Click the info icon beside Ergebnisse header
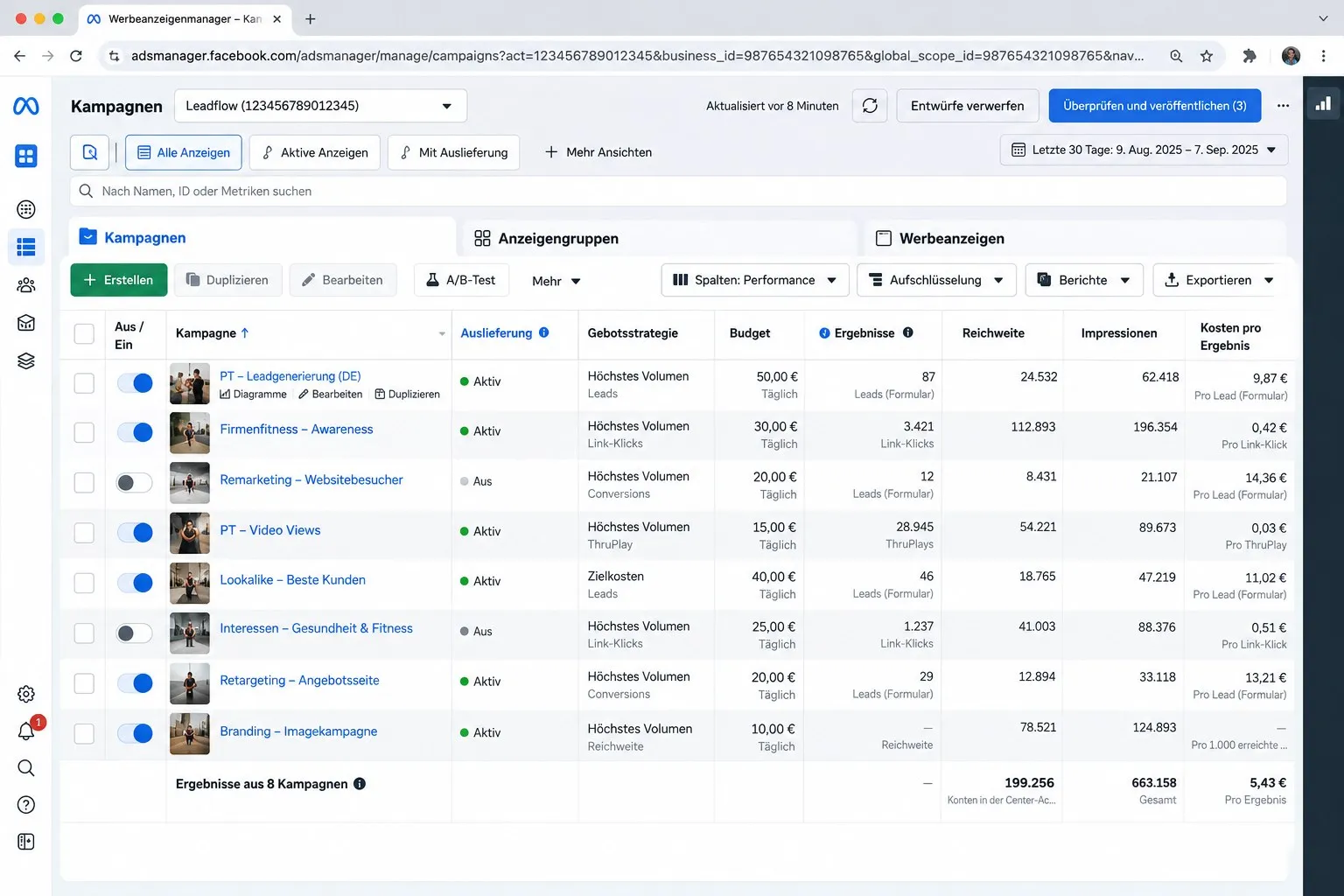Image resolution: width=1344 pixels, height=896 pixels. tap(908, 332)
